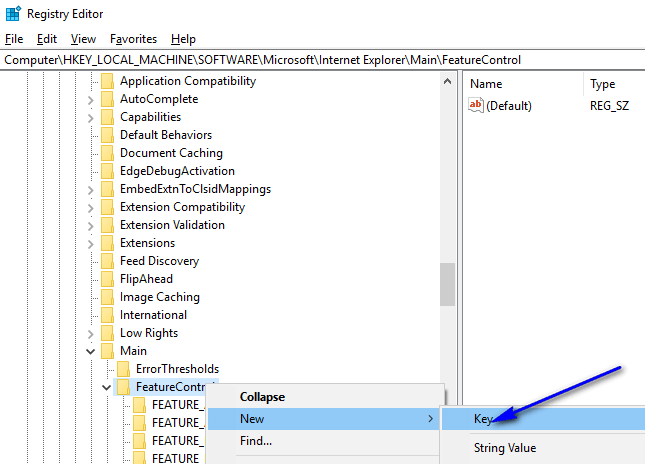The image size is (645, 464).
Task: Open the Edit menu
Action: coord(46,39)
